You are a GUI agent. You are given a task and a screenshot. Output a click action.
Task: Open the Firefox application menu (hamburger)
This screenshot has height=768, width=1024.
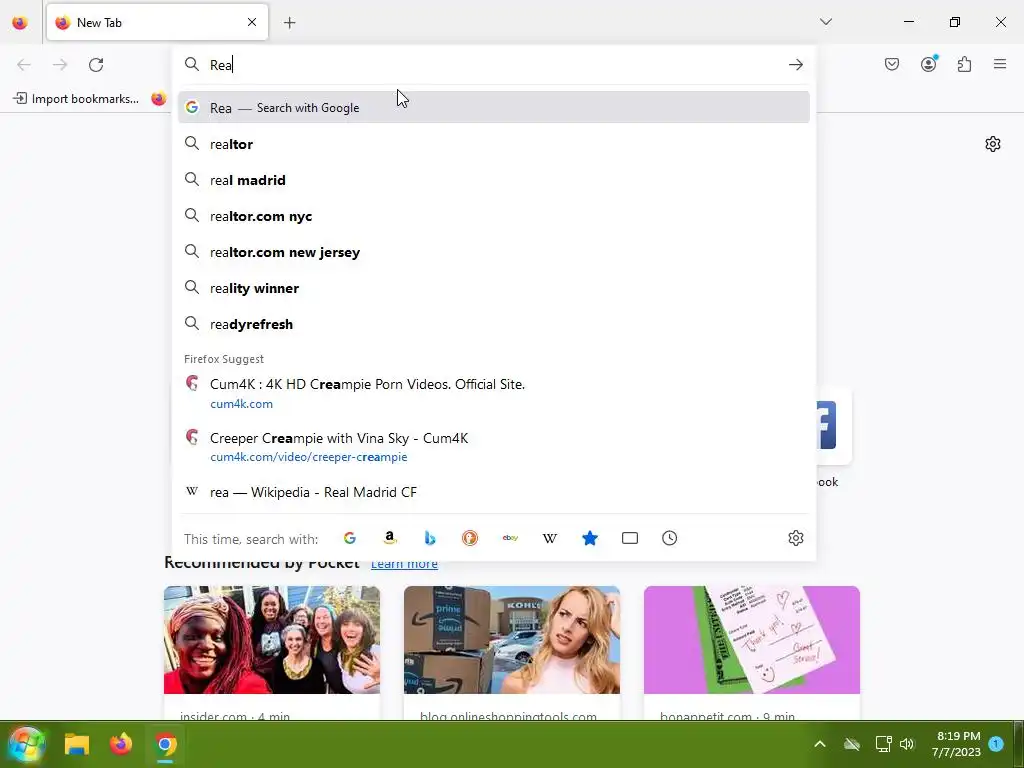click(x=1000, y=64)
